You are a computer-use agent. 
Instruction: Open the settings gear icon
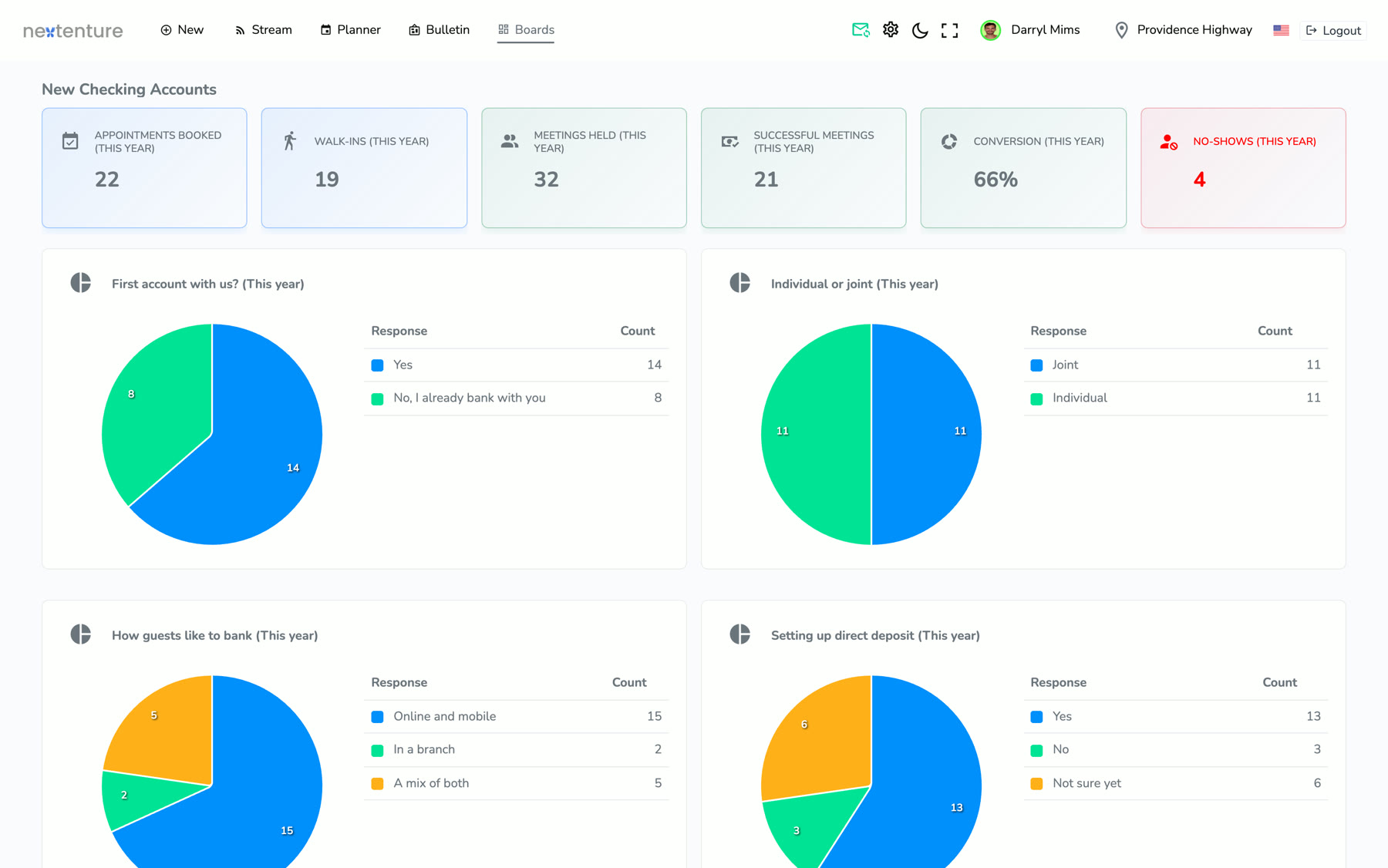point(891,30)
